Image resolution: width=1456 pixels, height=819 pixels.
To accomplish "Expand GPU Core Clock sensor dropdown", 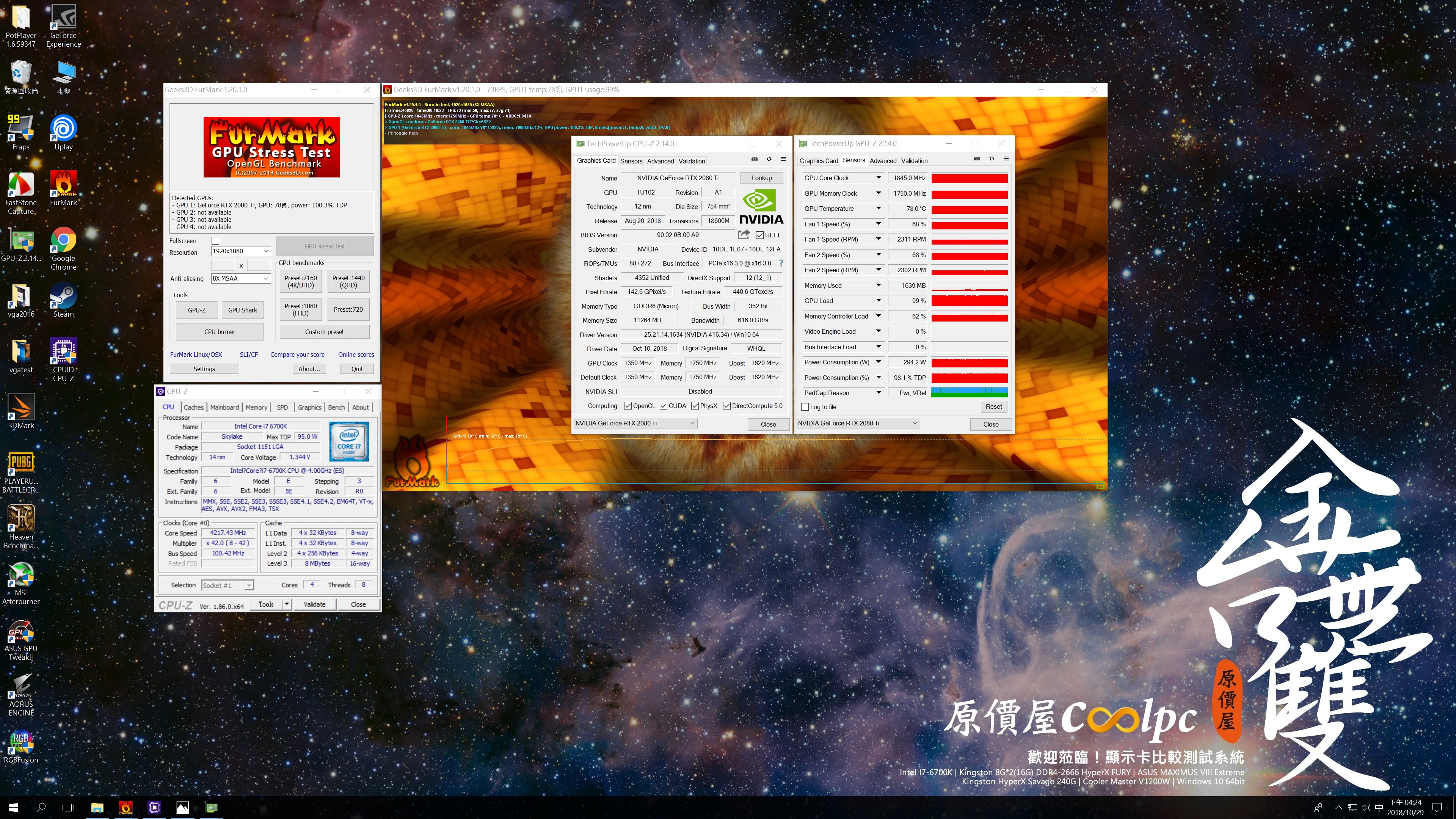I will pos(879,177).
